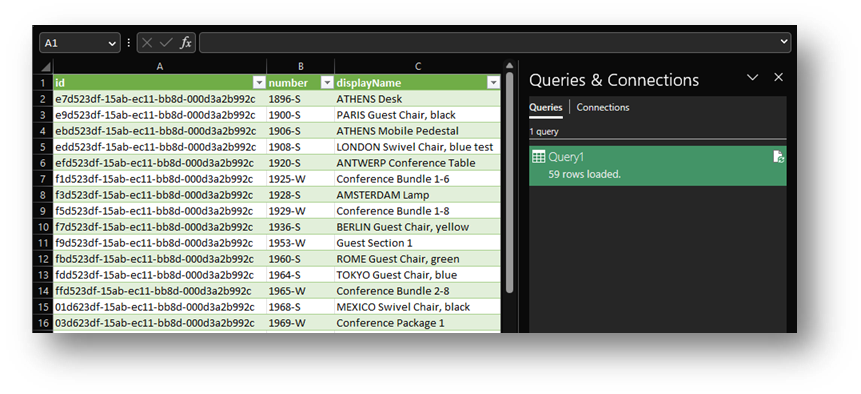The height and width of the screenshot is (394, 861).
Task: Click number cell '1925-W'
Action: pos(300,179)
